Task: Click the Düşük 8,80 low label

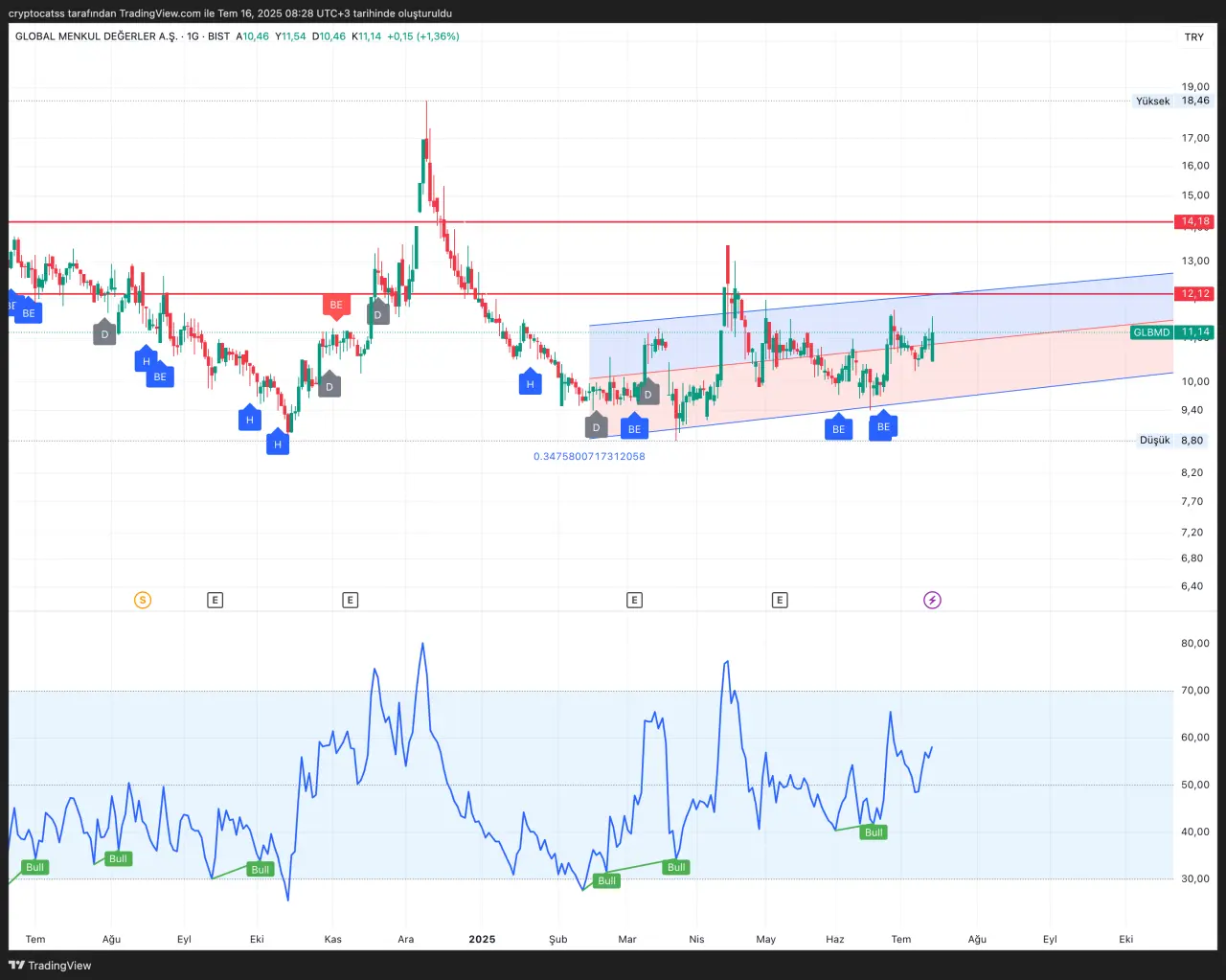Action: point(1170,441)
